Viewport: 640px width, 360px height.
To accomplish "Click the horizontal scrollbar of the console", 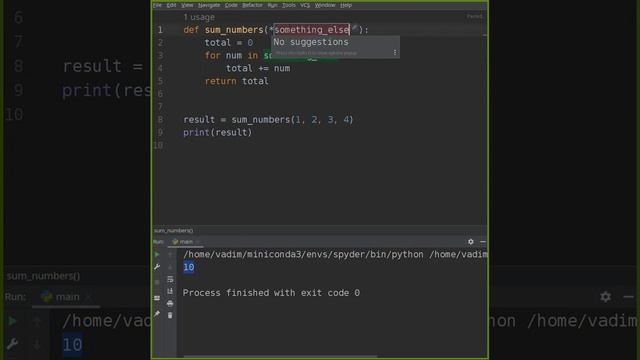I will tap(281, 356).
